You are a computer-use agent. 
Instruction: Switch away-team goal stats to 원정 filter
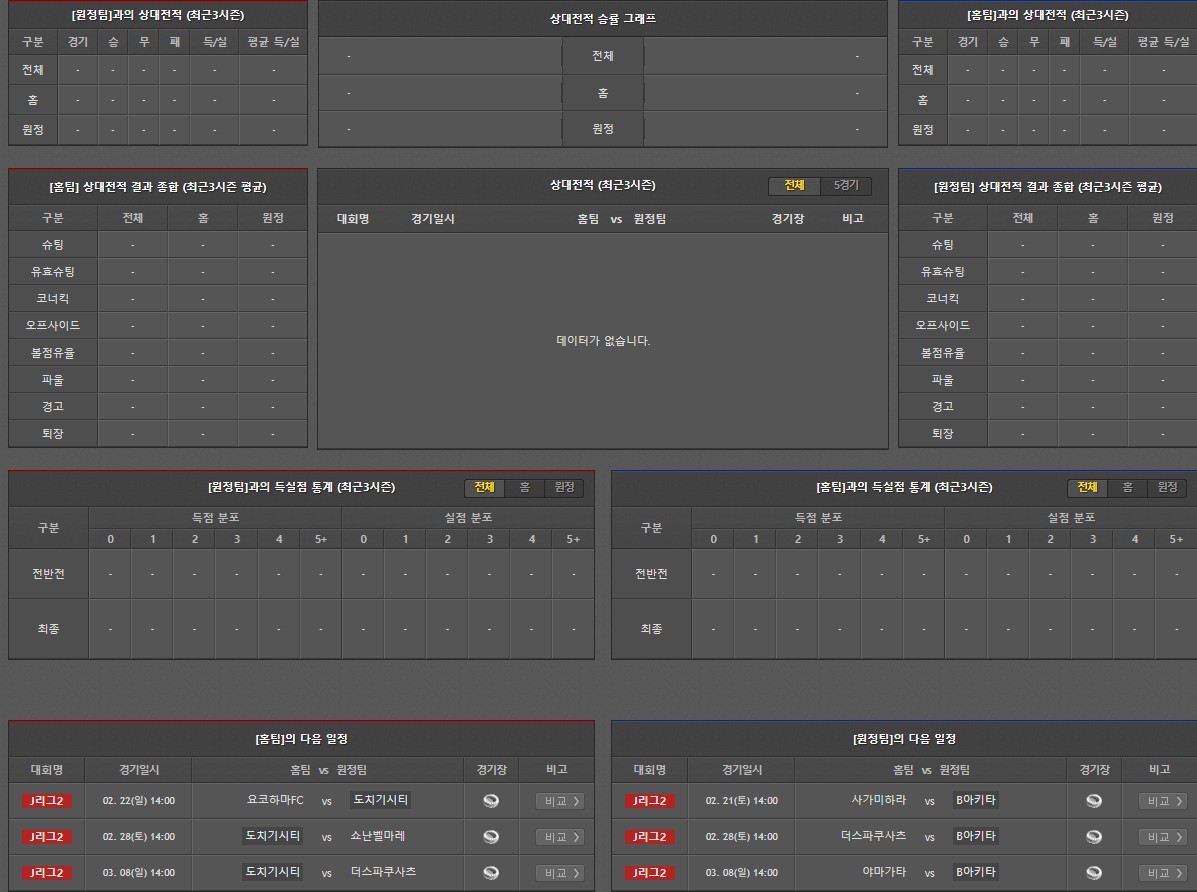(1167, 487)
